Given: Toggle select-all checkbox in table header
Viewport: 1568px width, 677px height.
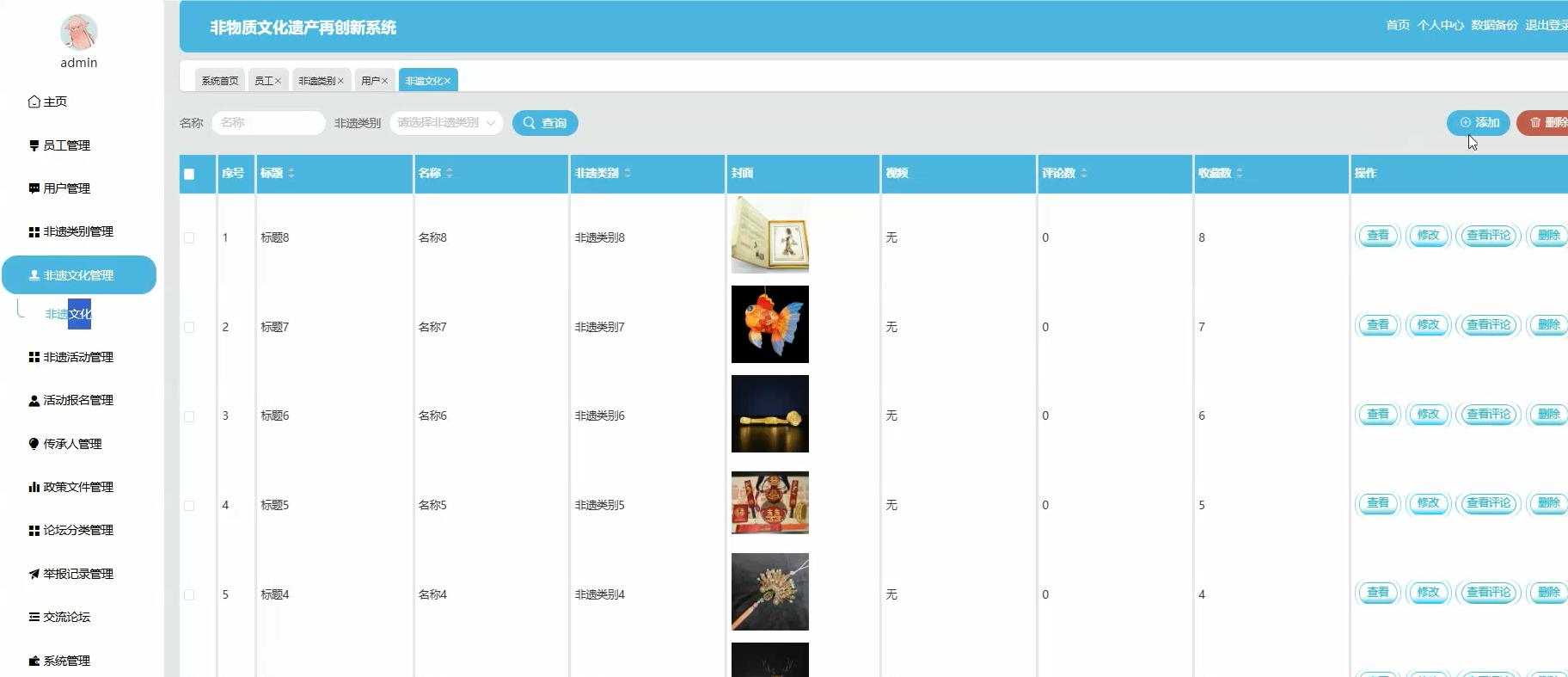Looking at the screenshot, I should click(189, 174).
